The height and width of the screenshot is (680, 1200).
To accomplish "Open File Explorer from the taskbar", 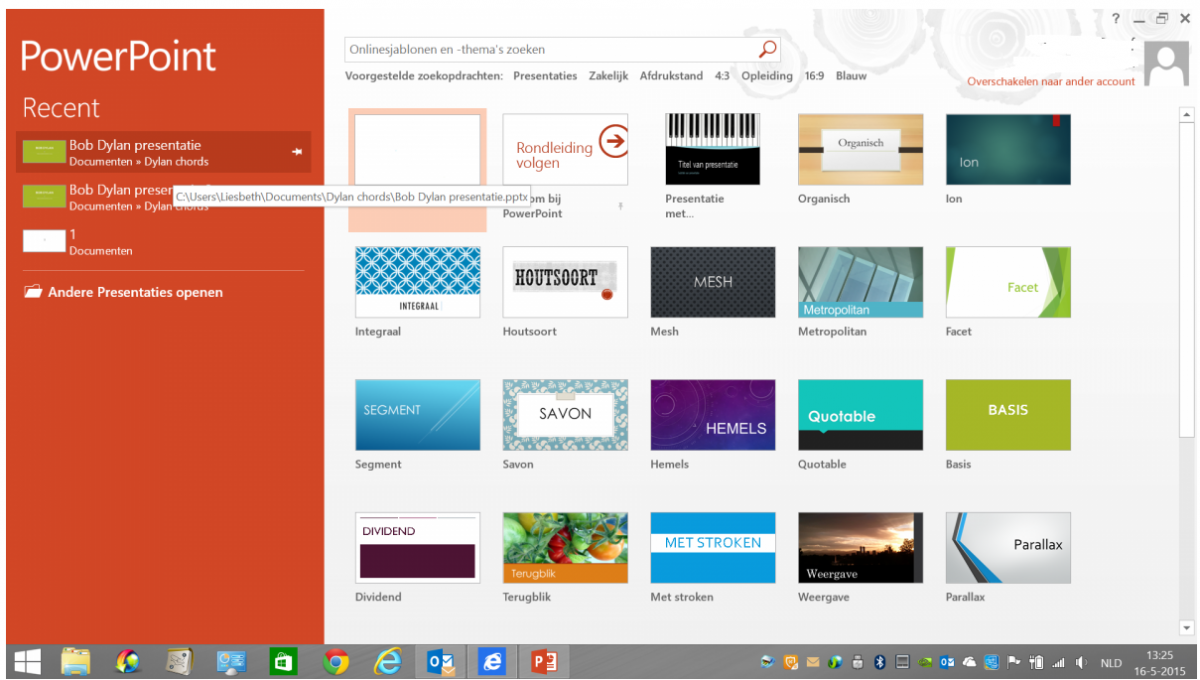I will coord(76,662).
